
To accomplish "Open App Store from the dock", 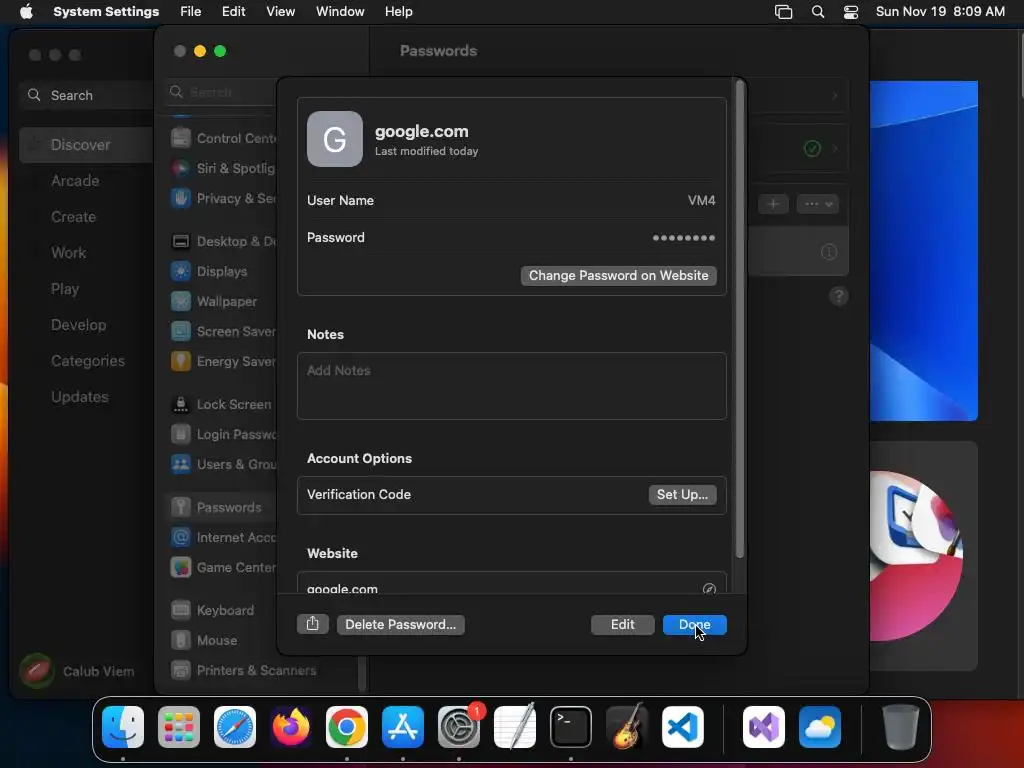I will pos(403,727).
